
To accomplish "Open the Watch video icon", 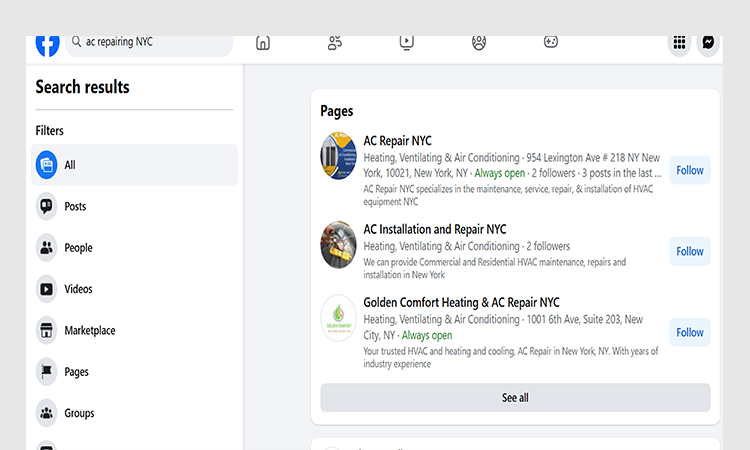I will tap(407, 43).
